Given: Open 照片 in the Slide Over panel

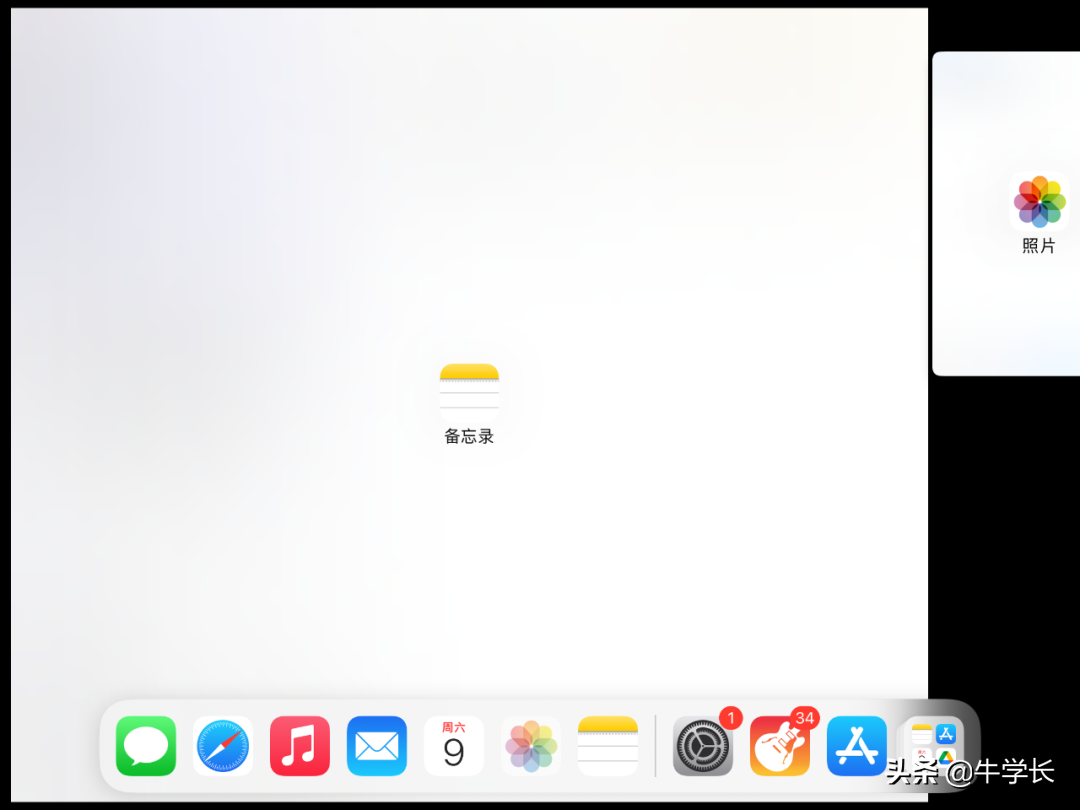Looking at the screenshot, I should (1039, 200).
